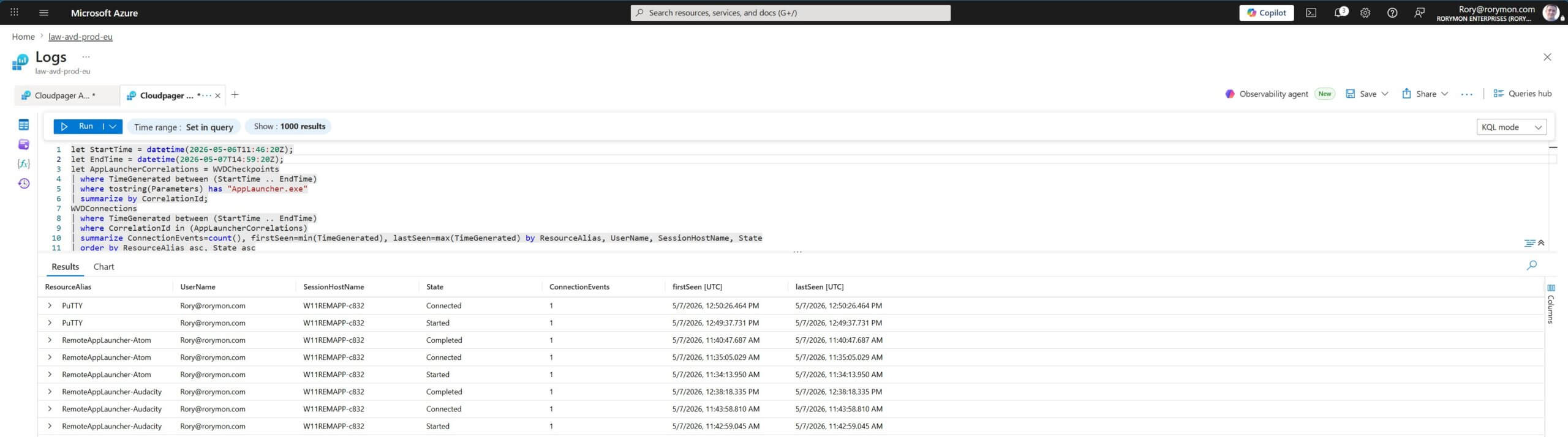Click the Copilot button

pyautogui.click(x=1266, y=12)
